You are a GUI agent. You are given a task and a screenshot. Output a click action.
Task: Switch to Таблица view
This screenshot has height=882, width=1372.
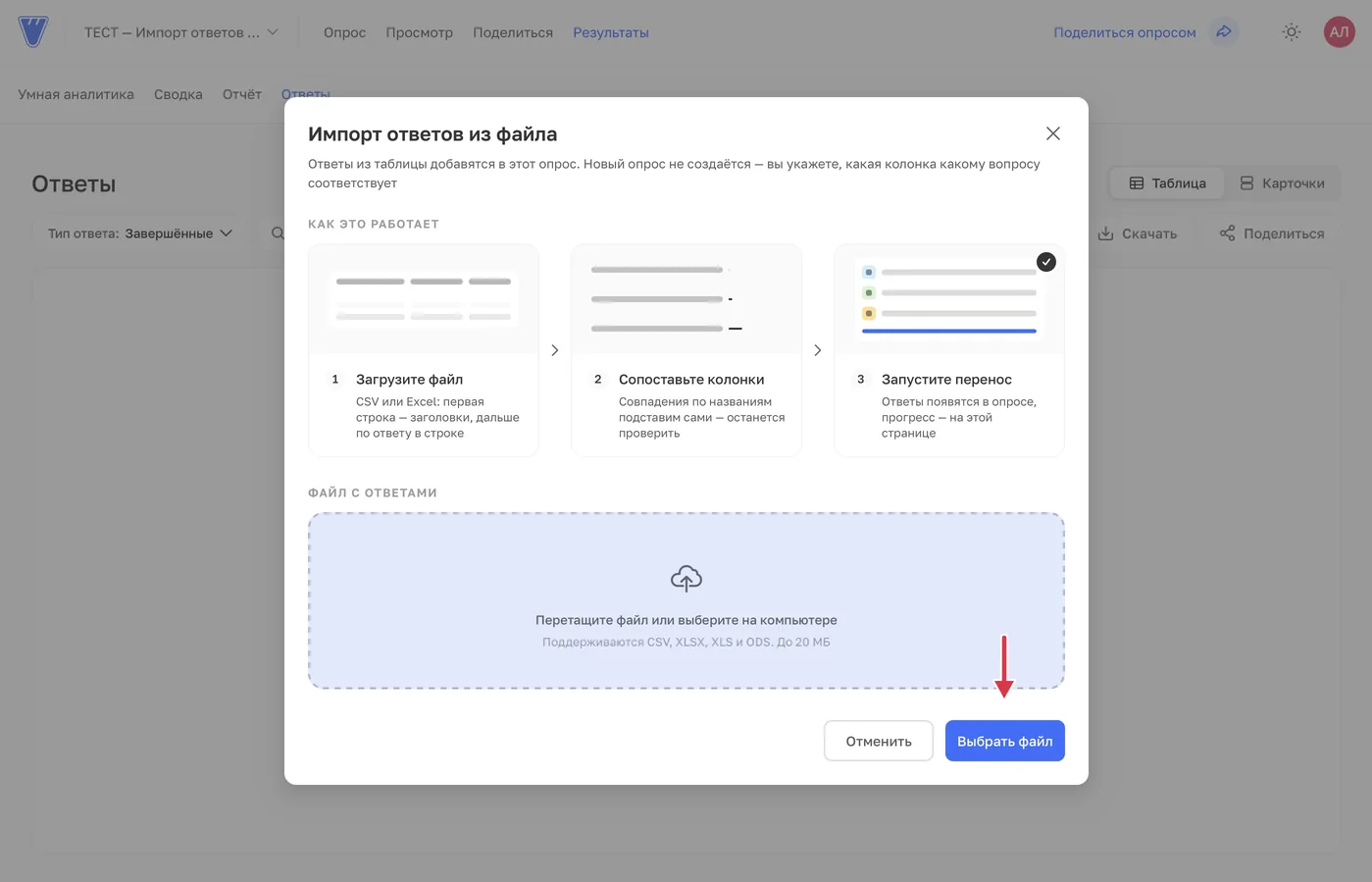(1167, 183)
